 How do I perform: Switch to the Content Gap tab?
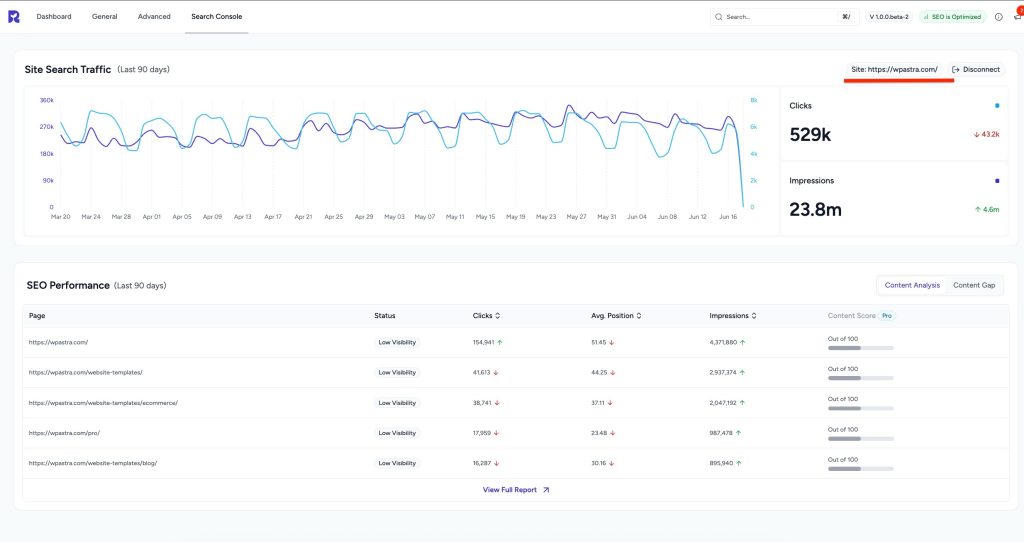pos(974,285)
